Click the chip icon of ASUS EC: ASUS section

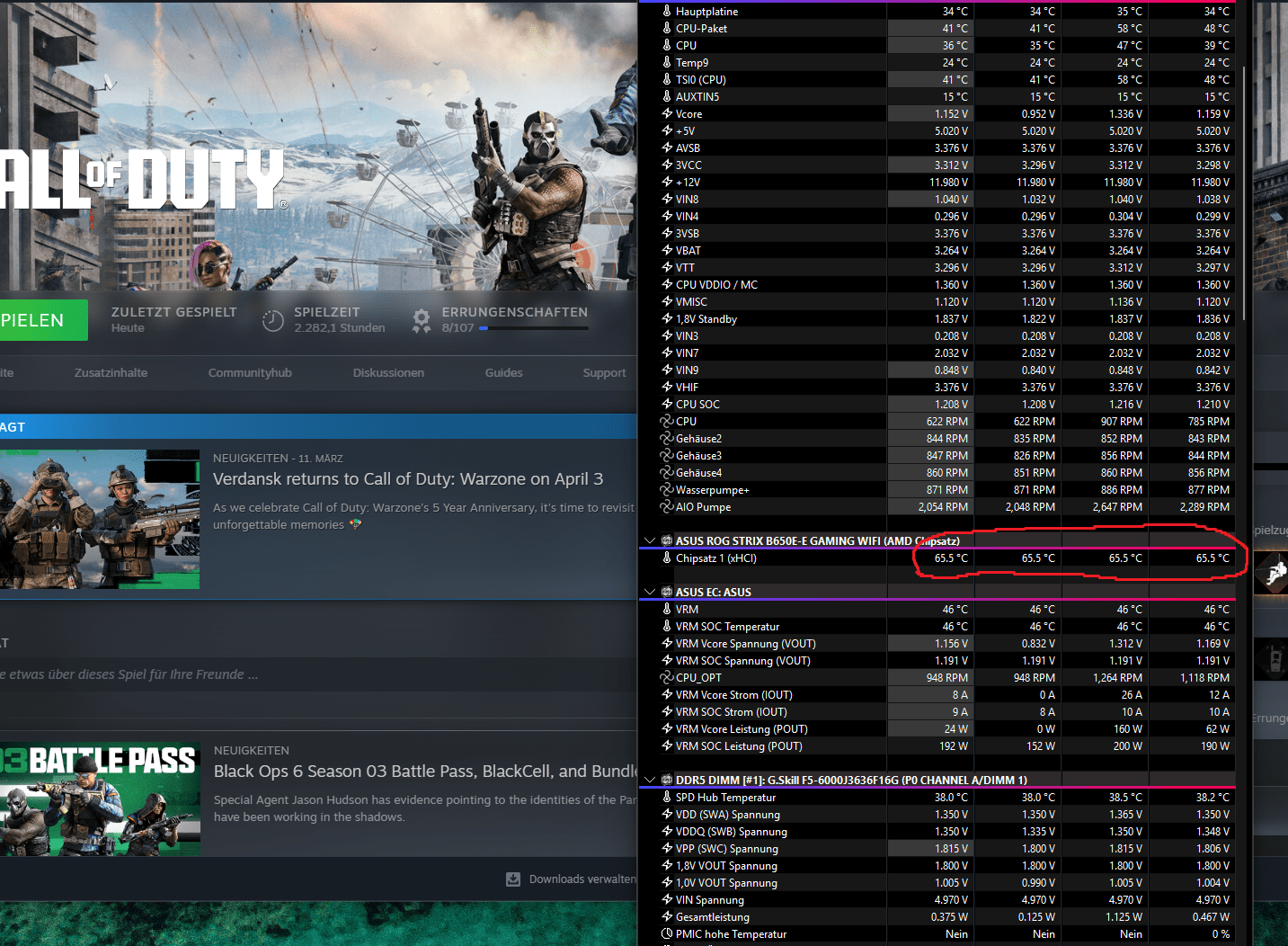click(667, 593)
